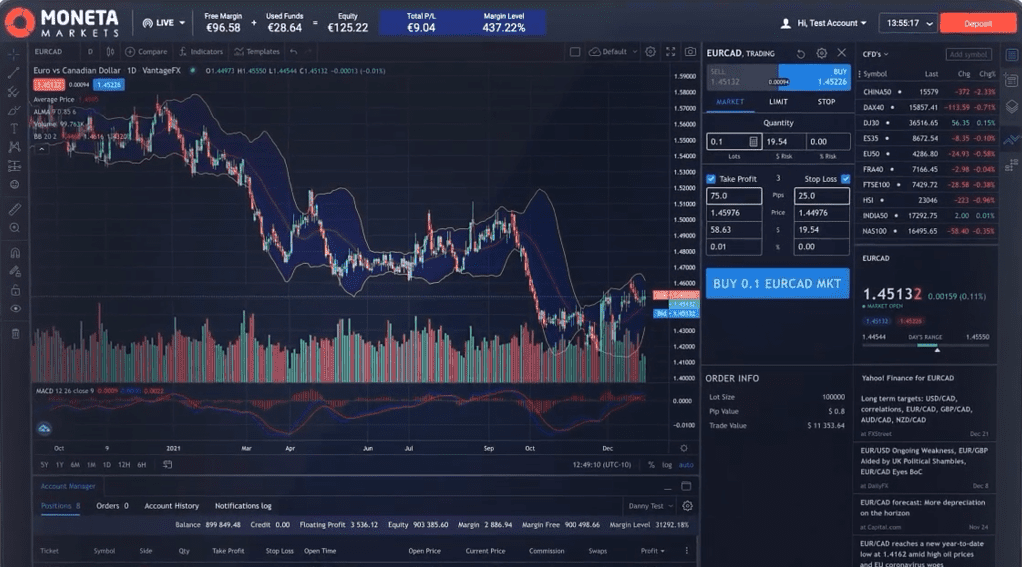The height and width of the screenshot is (567, 1022).
Task: Hide all drawings with eye icon
Action: [x=14, y=309]
